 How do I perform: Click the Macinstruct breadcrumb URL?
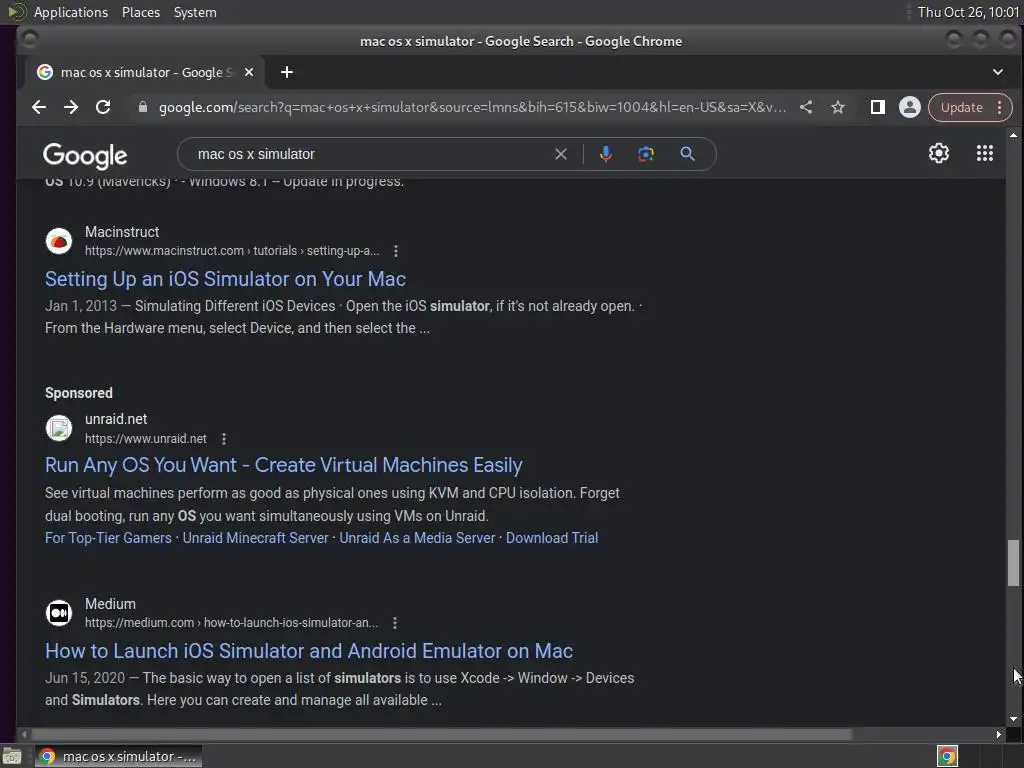pos(232,251)
